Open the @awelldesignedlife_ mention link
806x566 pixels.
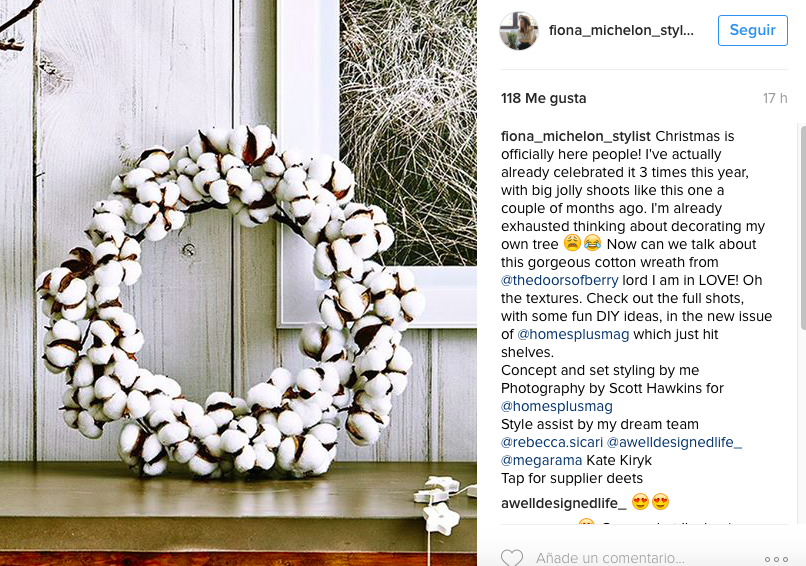coord(674,442)
